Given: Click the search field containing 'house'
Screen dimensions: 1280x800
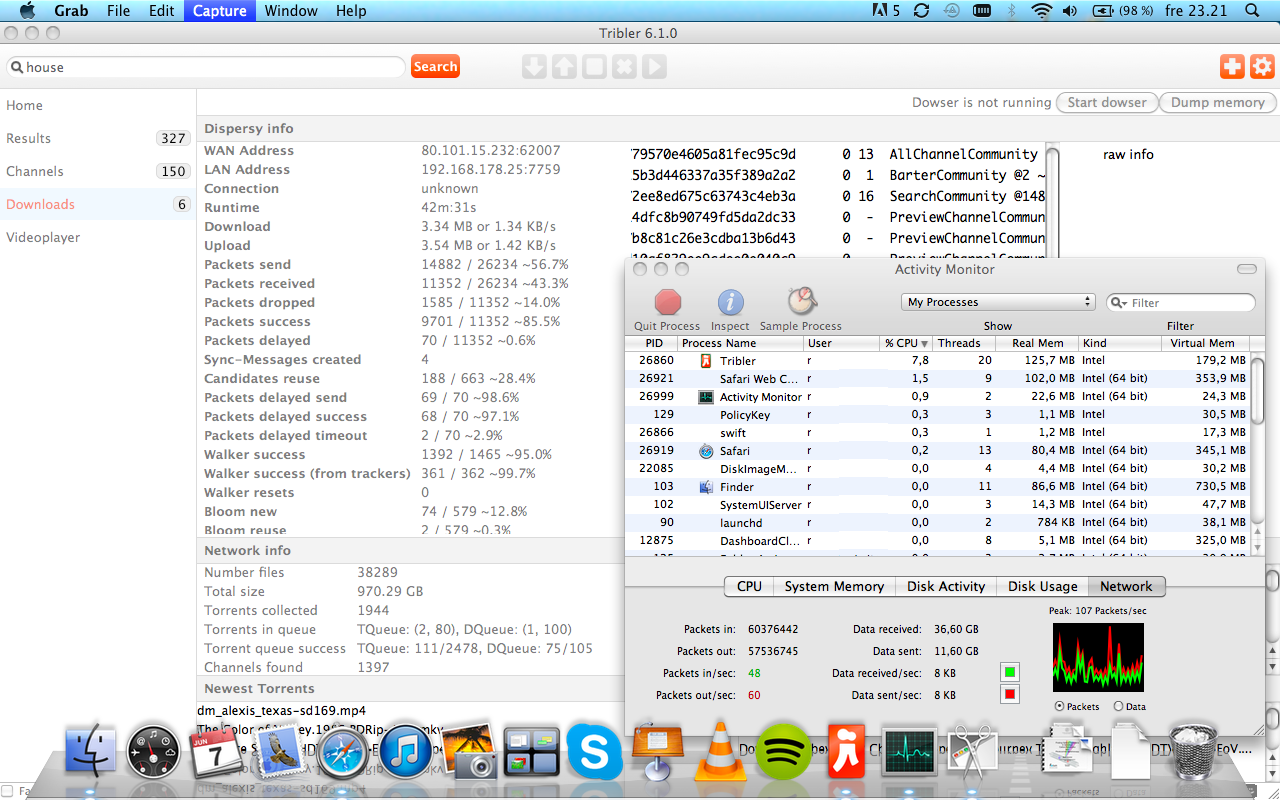Looking at the screenshot, I should (206, 67).
